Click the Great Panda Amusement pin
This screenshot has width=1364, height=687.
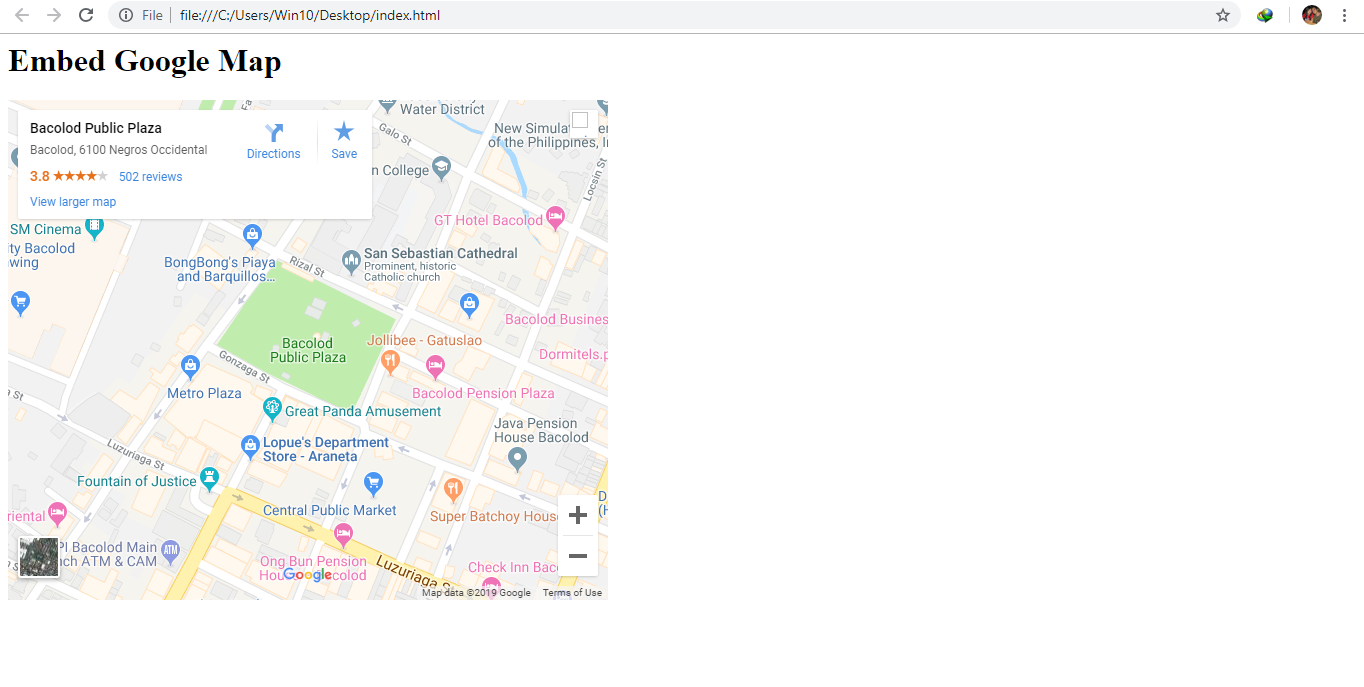(272, 408)
